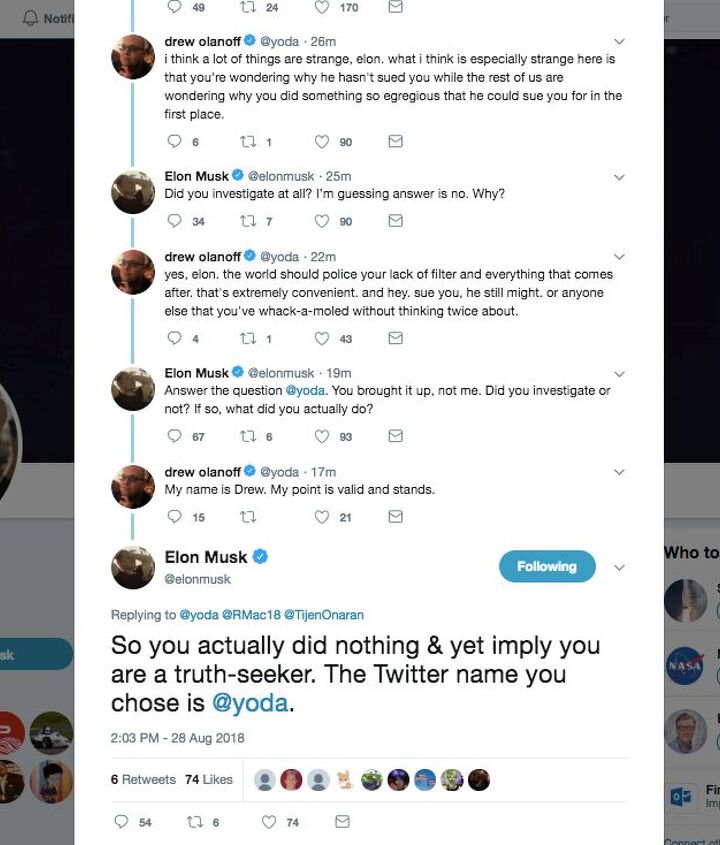The width and height of the screenshot is (720, 845).
Task: Like drew olanoff's 17m reply
Action: (x=321, y=517)
